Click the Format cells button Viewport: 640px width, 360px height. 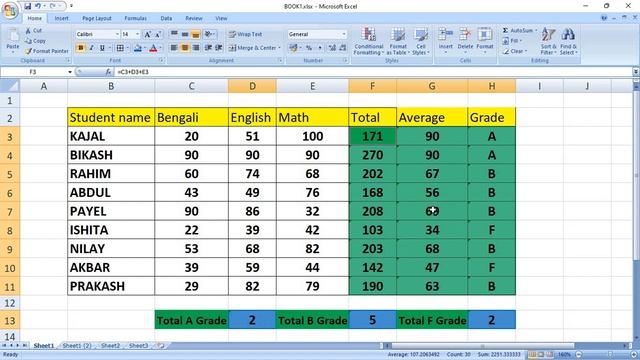click(485, 40)
